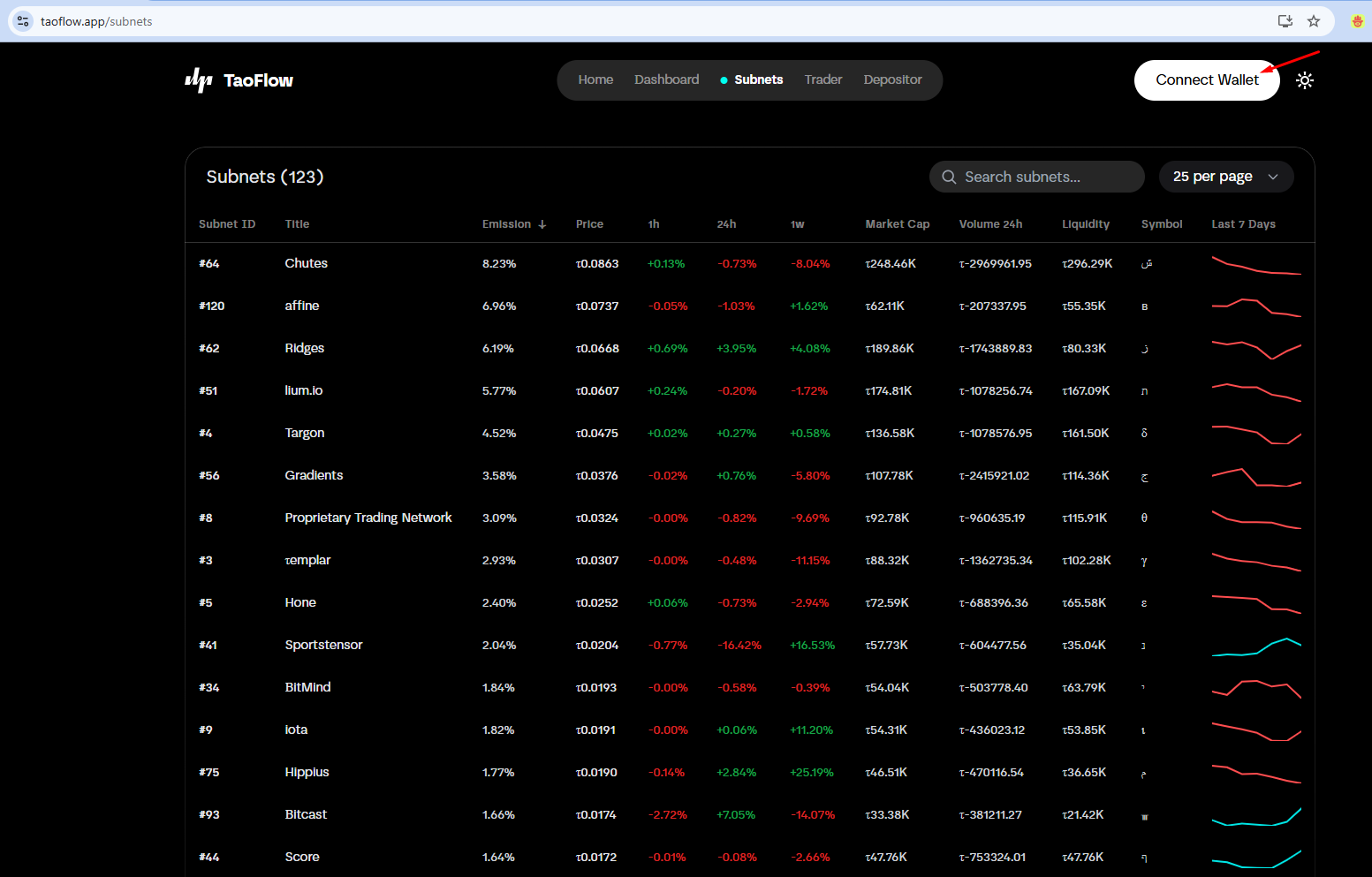
Task: Sort table by Market Cap column
Action: coord(897,224)
